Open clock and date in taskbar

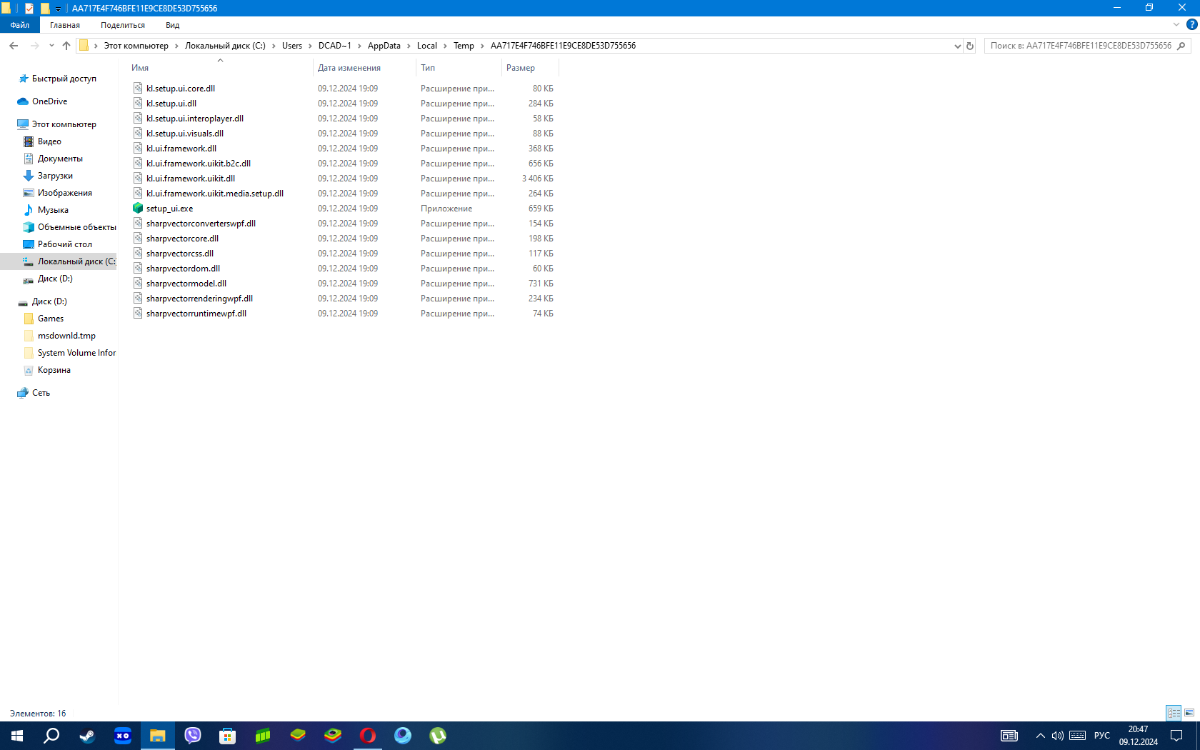click(1138, 735)
